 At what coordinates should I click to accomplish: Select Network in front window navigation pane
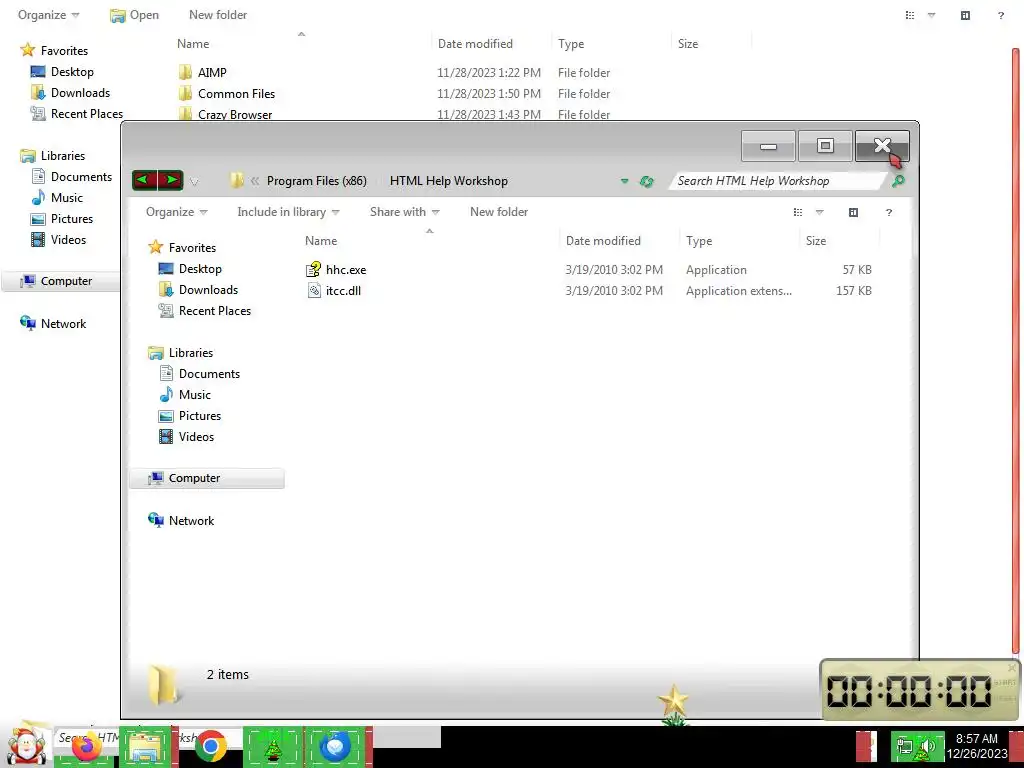point(191,520)
